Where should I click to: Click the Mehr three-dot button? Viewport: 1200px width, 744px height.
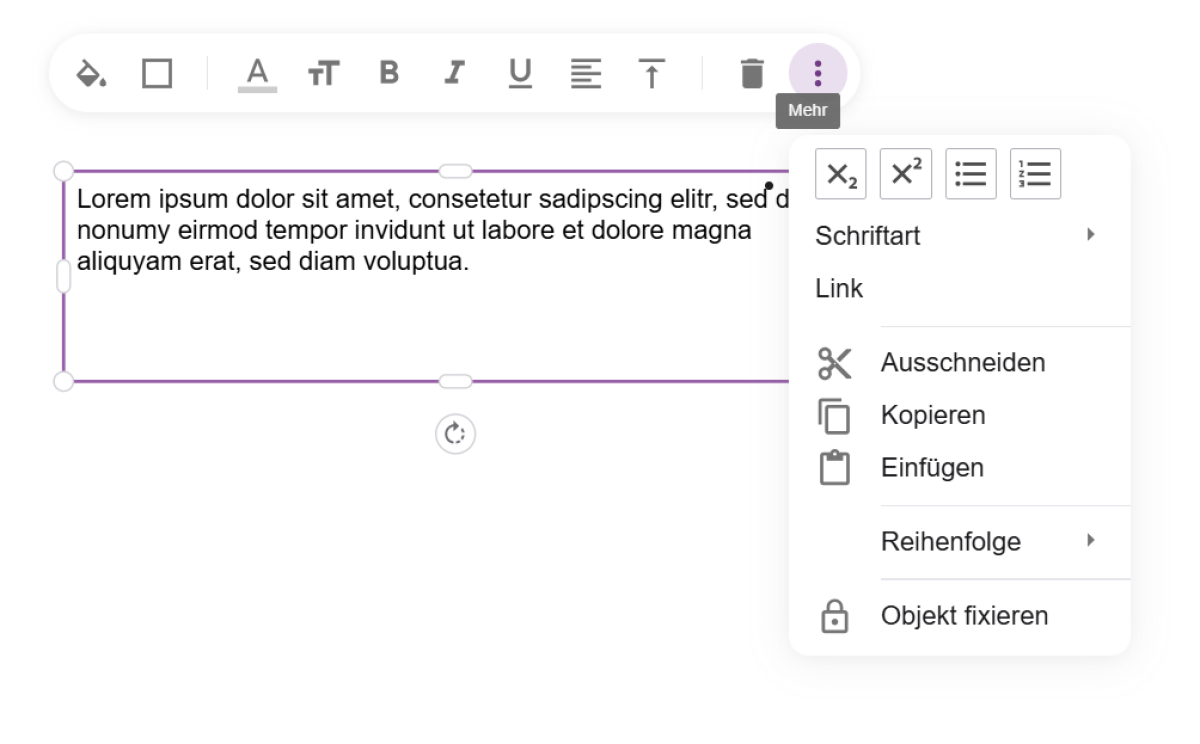coord(818,73)
